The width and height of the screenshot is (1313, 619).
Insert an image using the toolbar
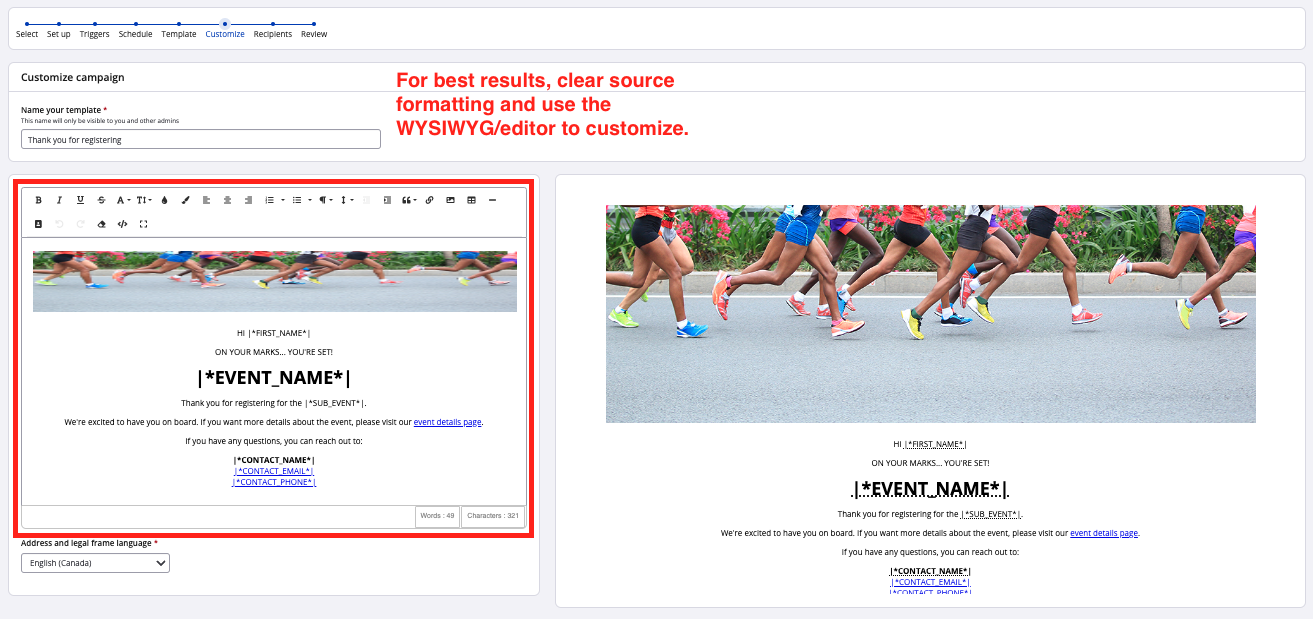point(450,200)
